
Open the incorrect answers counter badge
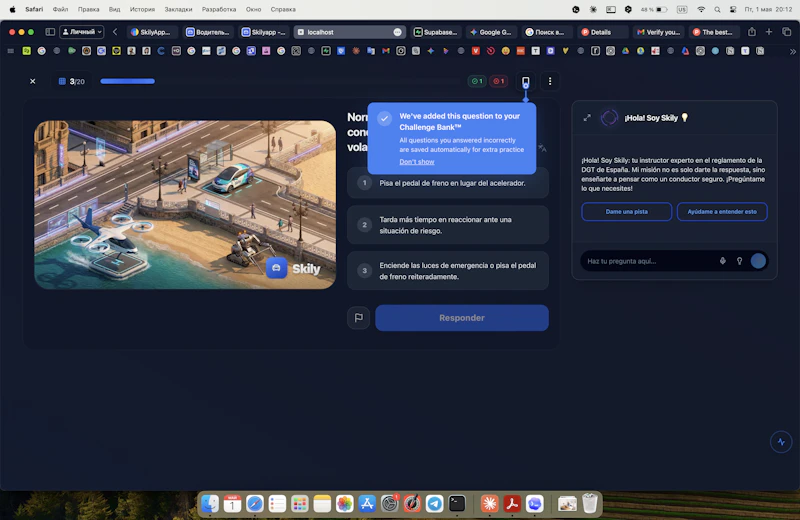[499, 81]
